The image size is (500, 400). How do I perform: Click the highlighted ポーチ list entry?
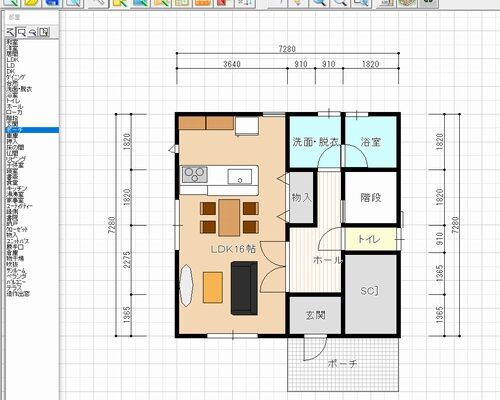pyautogui.click(x=32, y=130)
